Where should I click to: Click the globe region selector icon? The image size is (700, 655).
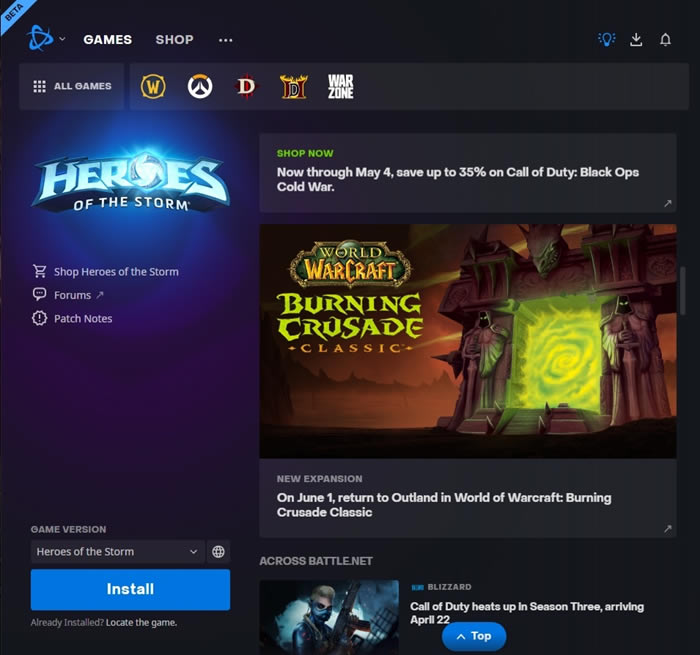218,552
